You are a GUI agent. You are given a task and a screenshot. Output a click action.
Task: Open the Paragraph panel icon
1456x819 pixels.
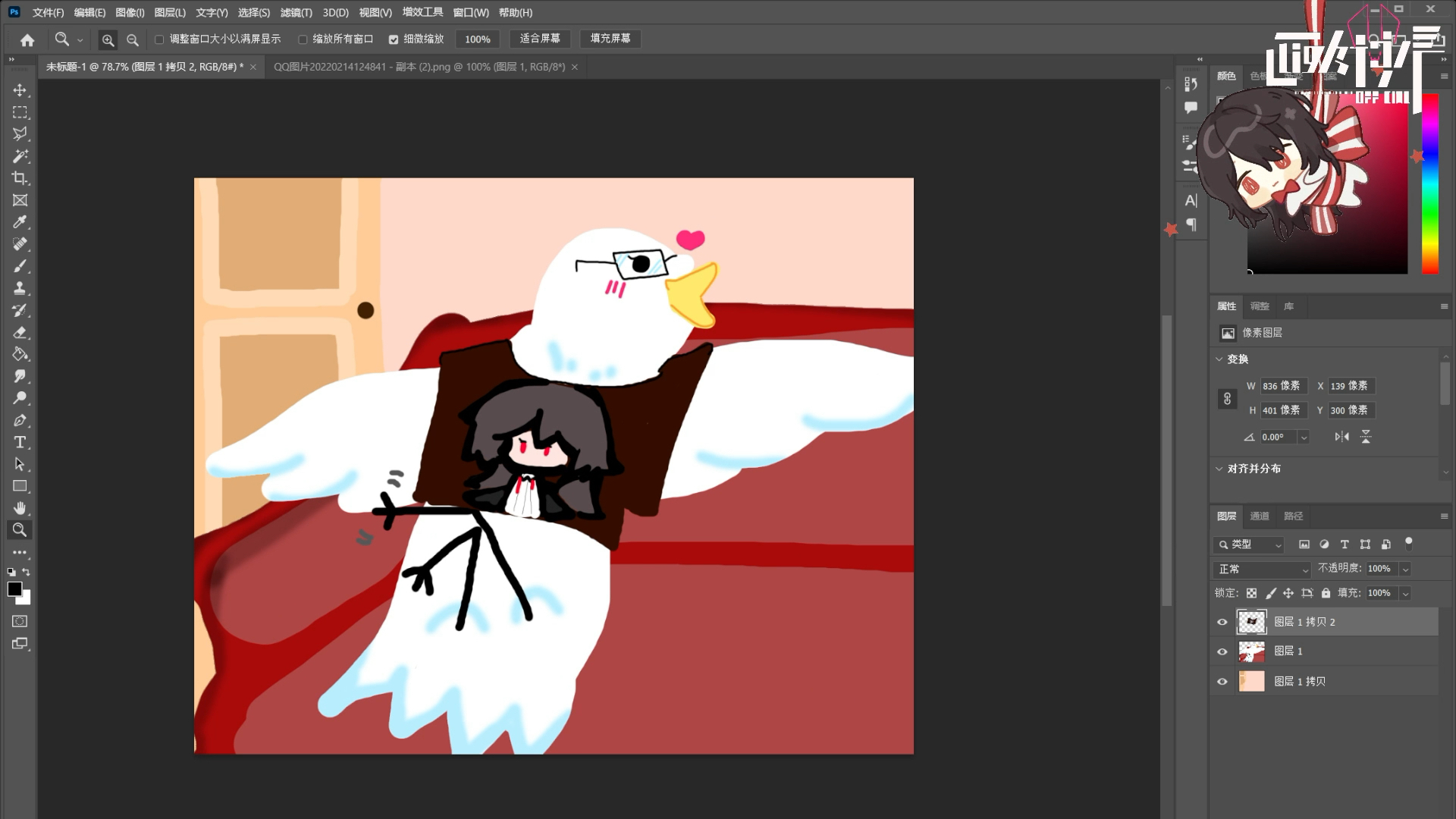pyautogui.click(x=1191, y=225)
